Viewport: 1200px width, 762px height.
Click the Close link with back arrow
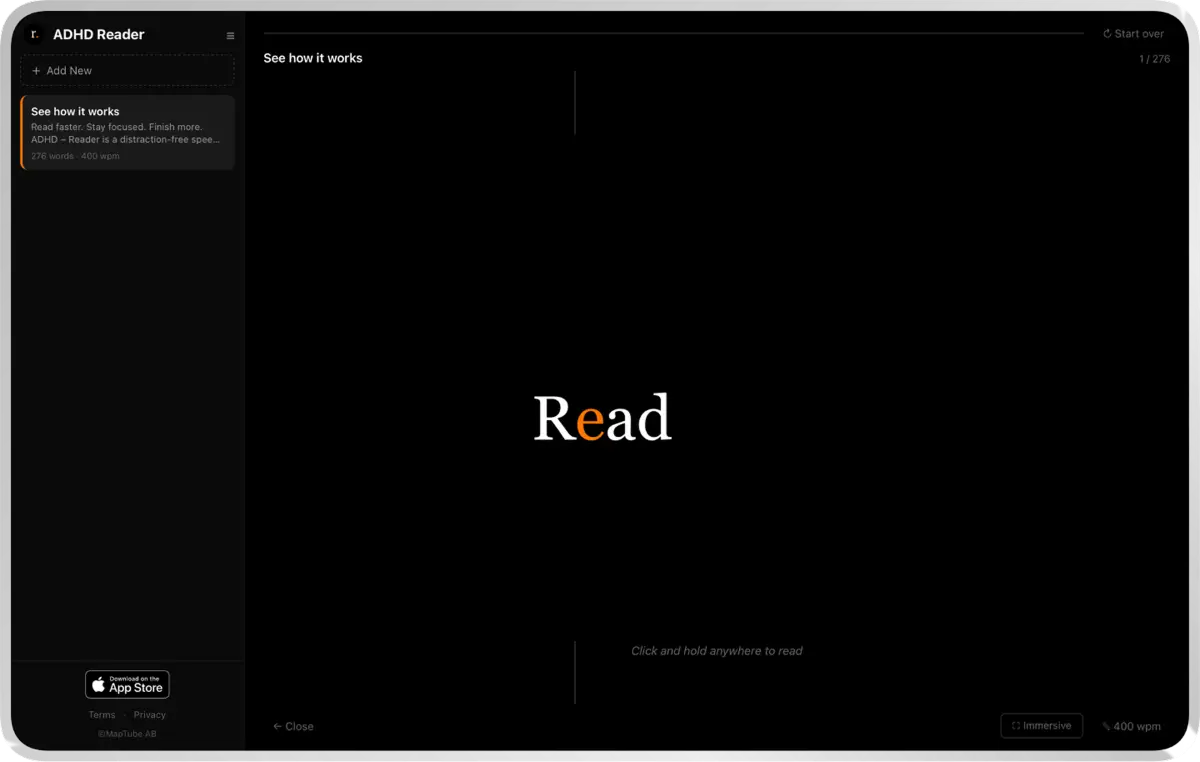click(x=293, y=727)
